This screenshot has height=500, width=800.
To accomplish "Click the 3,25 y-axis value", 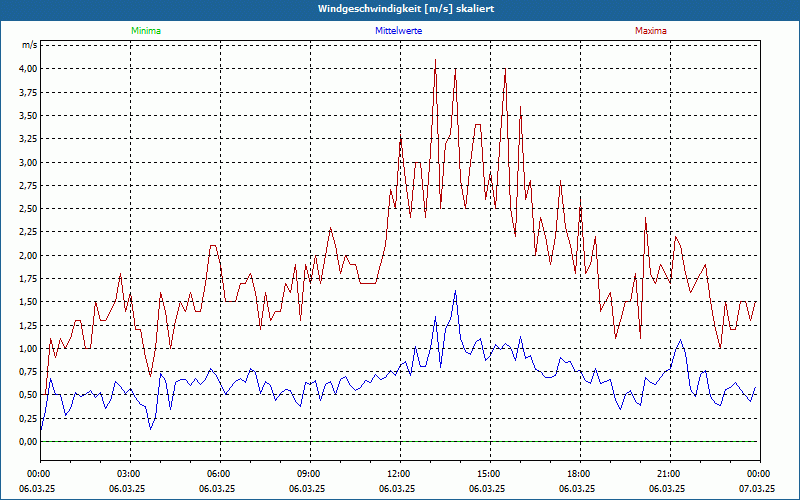I will [x=28, y=139].
